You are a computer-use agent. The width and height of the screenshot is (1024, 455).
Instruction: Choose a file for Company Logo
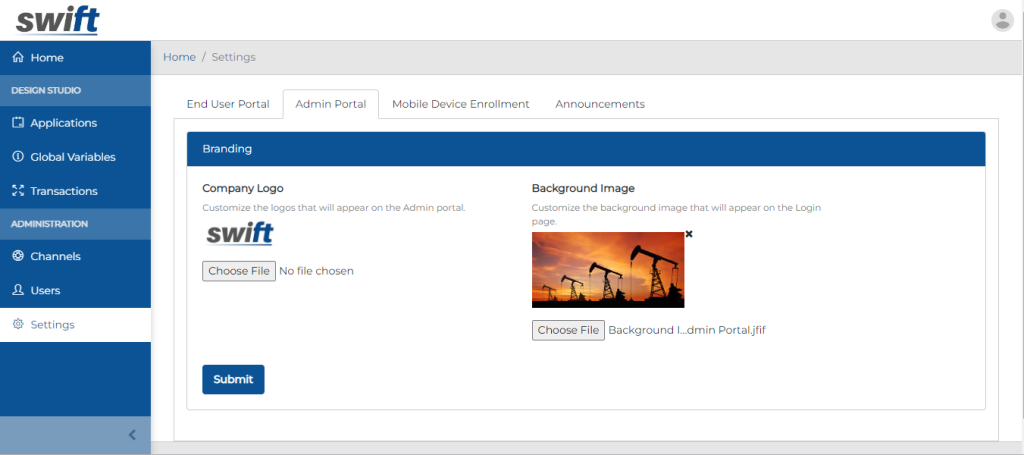point(239,271)
